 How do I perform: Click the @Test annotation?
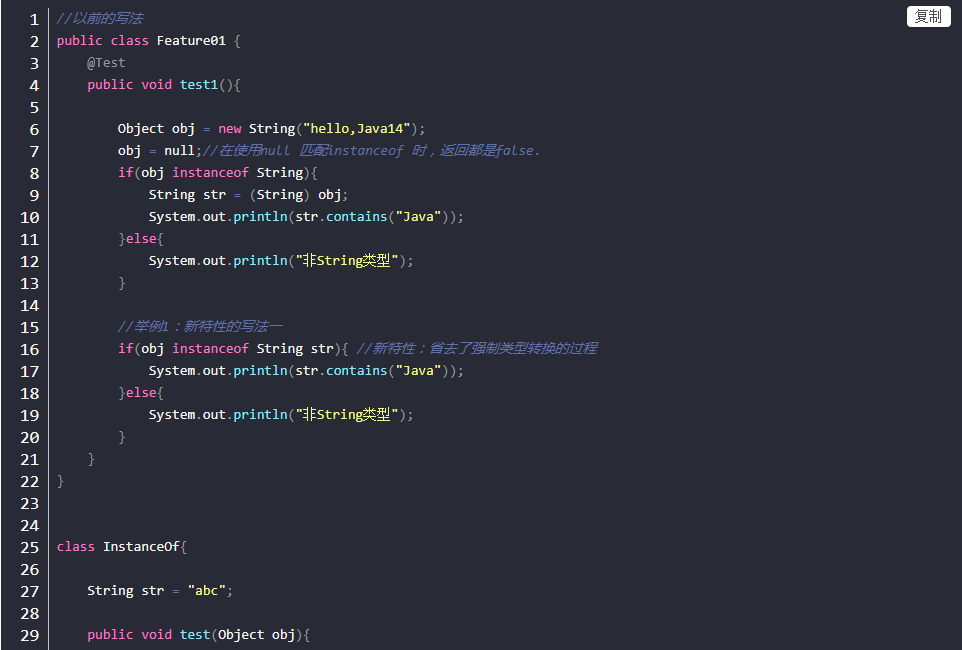pos(106,63)
